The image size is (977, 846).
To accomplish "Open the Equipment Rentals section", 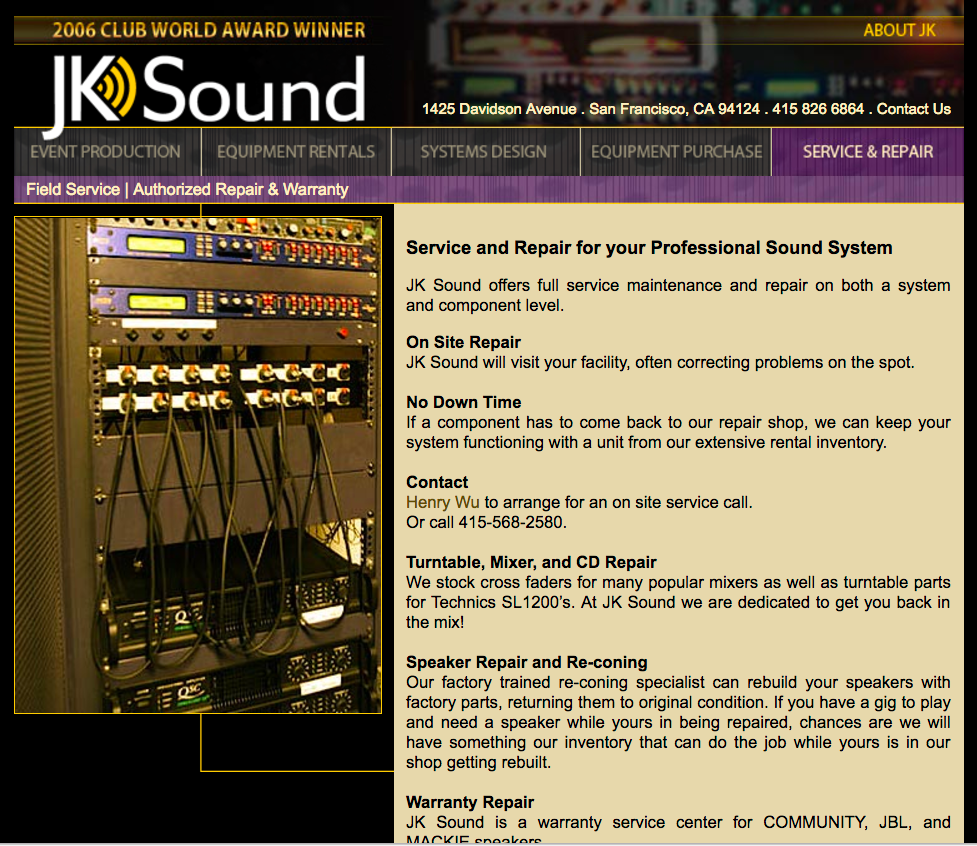I will 296,152.
